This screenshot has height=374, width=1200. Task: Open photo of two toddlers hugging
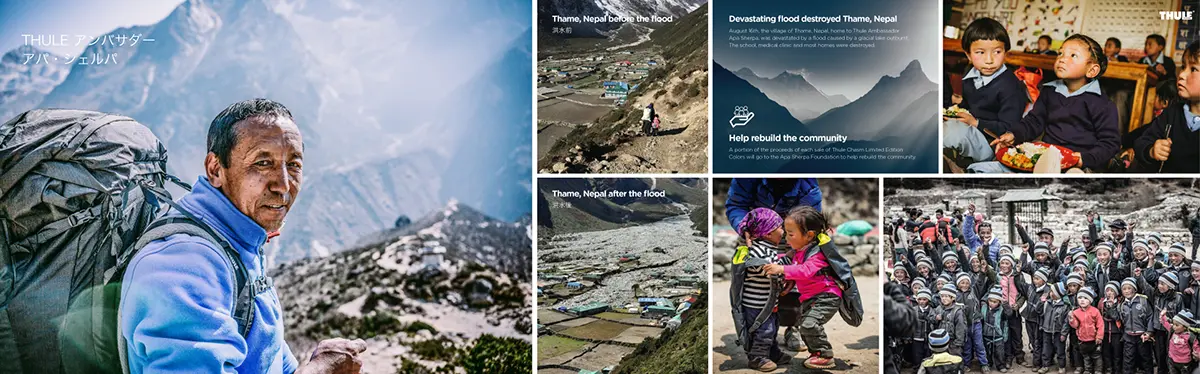[795, 276]
